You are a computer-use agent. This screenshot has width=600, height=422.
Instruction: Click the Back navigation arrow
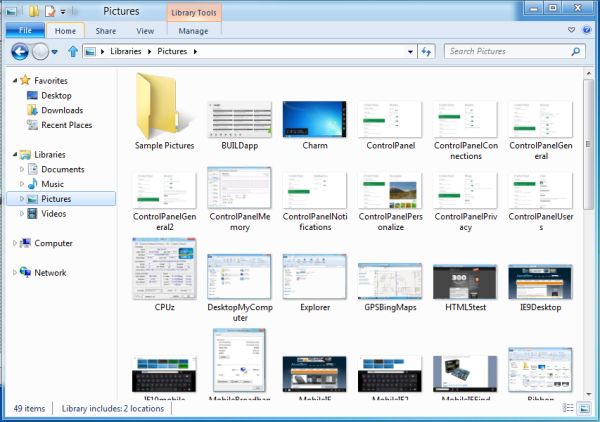click(x=20, y=51)
